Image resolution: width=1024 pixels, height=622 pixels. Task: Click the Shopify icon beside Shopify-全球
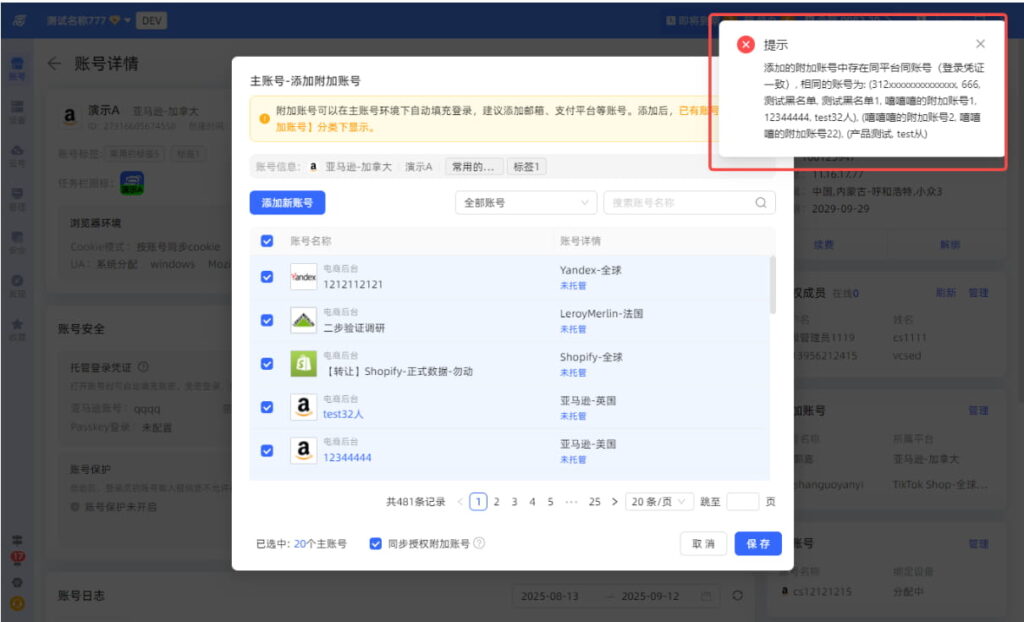[303, 363]
